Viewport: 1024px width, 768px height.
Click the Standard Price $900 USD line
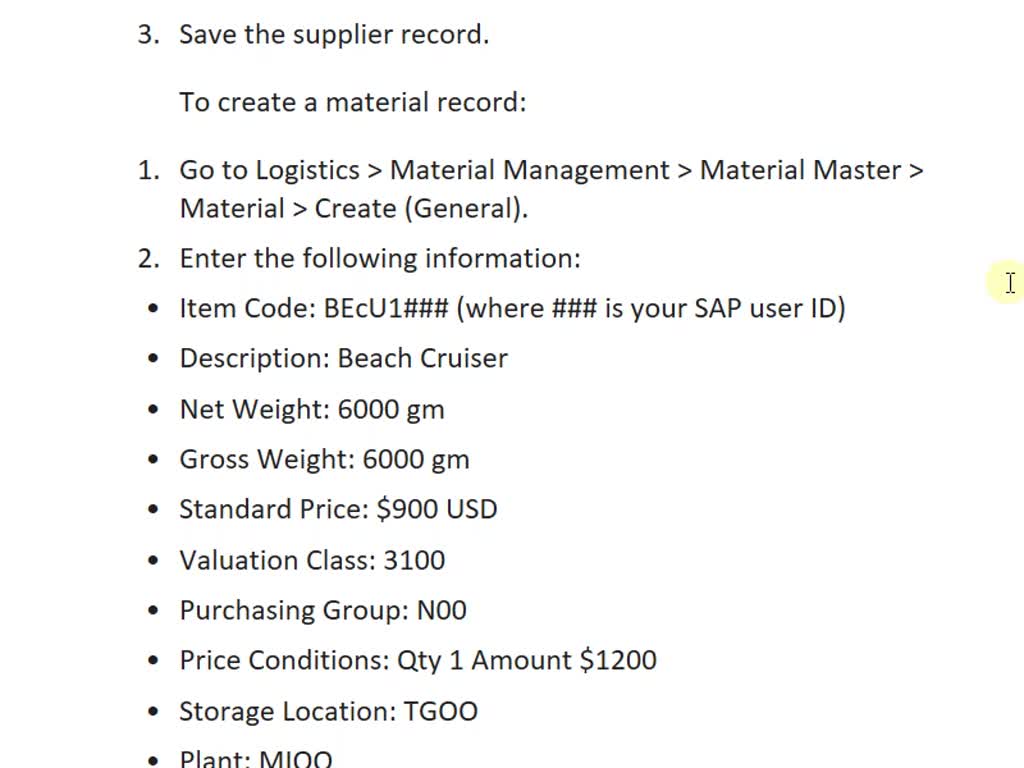pyautogui.click(x=338, y=509)
